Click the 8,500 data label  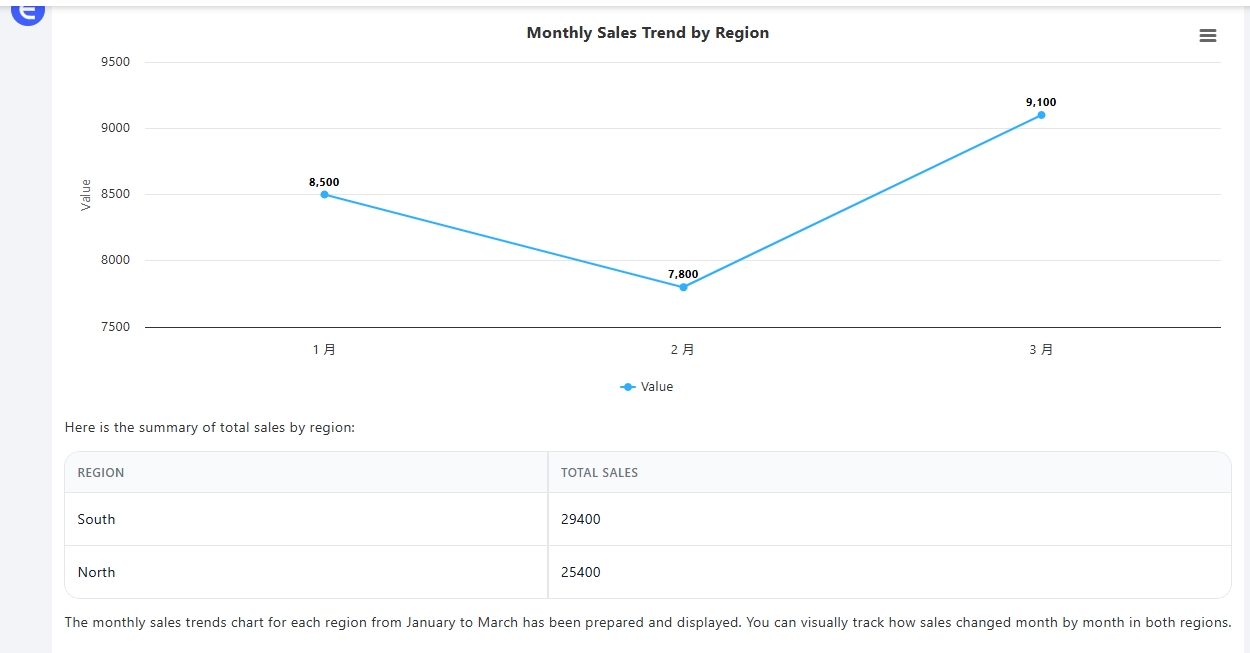tap(324, 182)
